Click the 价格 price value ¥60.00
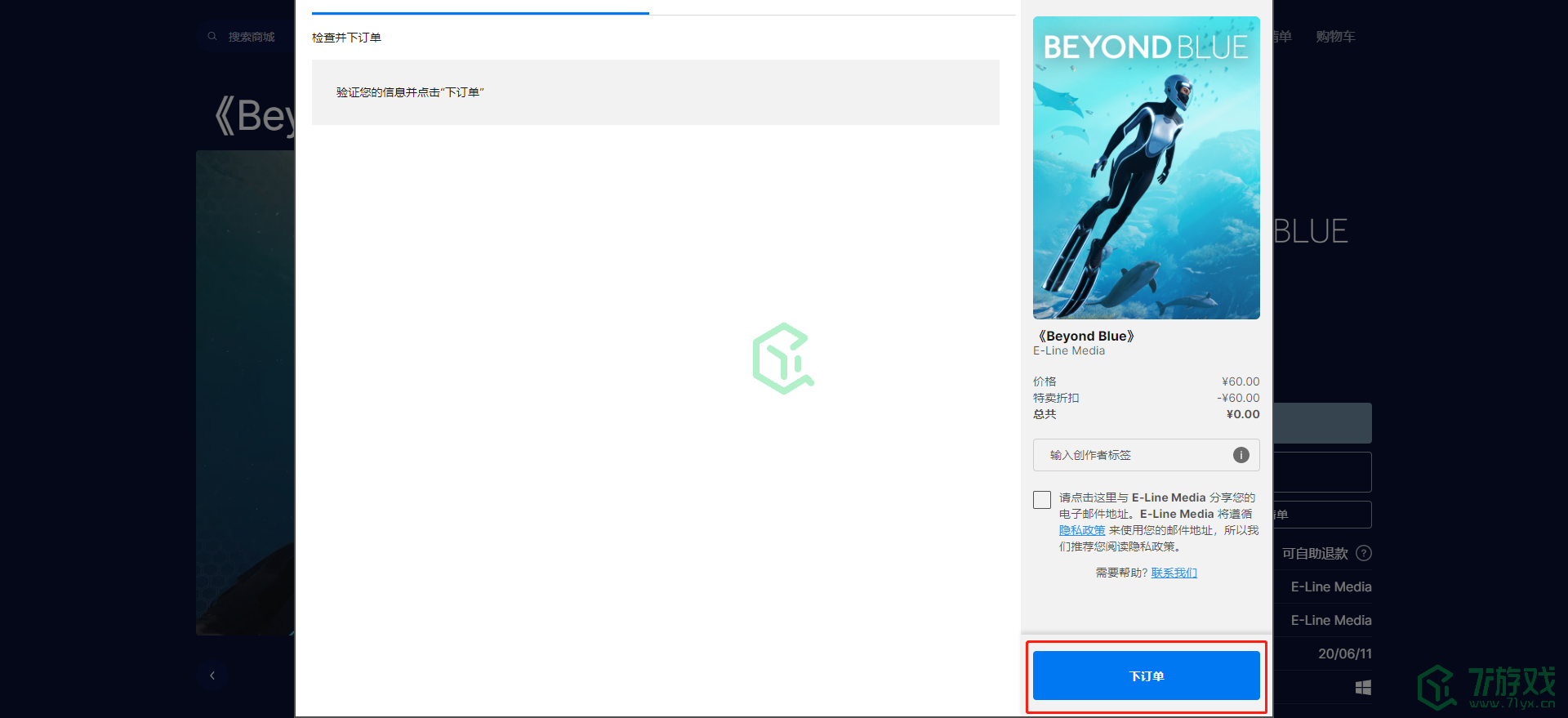Screen dimensions: 1568x718 coord(1241,381)
